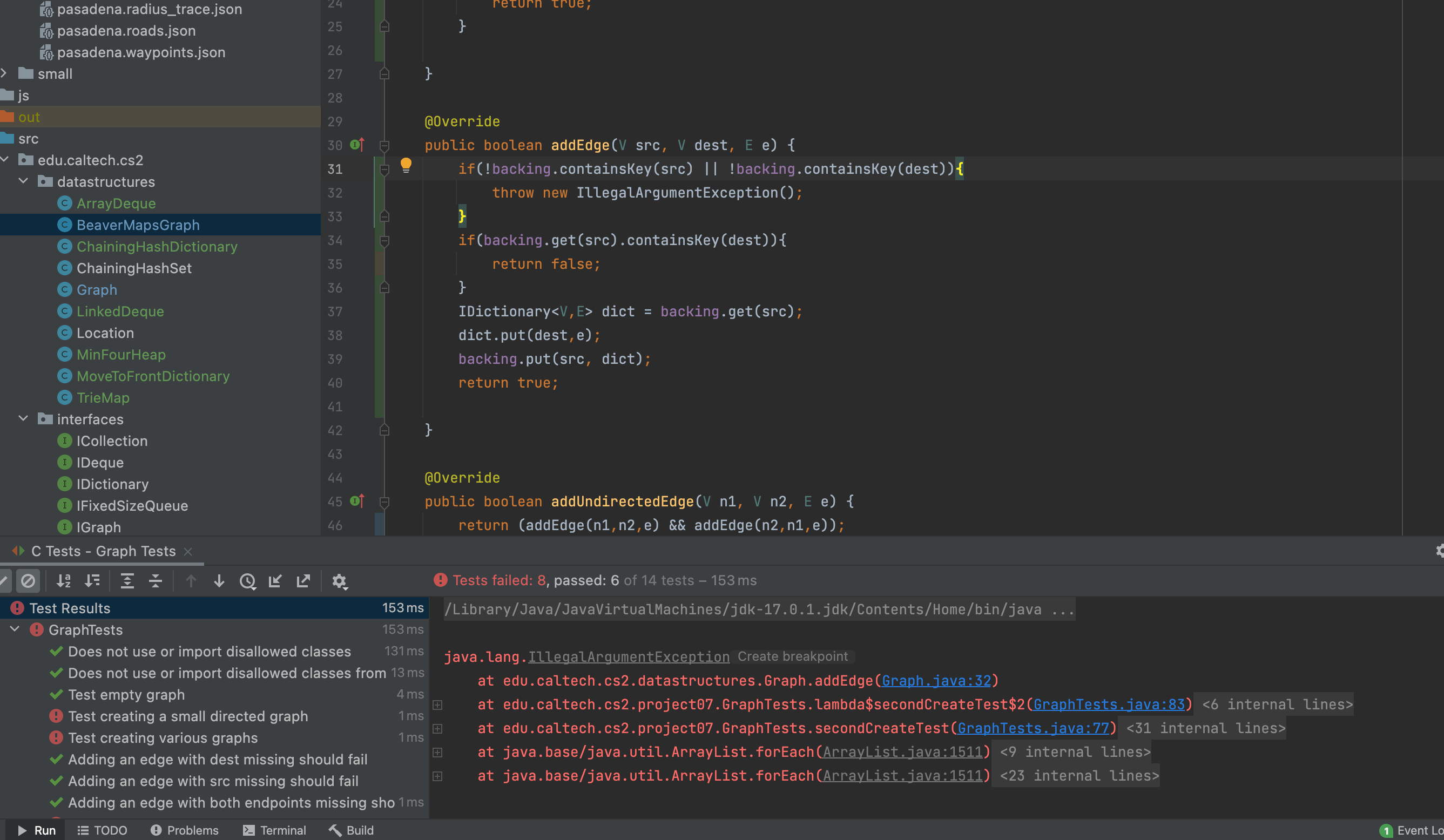Sort test results by duration
Screen dimensions: 1444x840
point(92,581)
